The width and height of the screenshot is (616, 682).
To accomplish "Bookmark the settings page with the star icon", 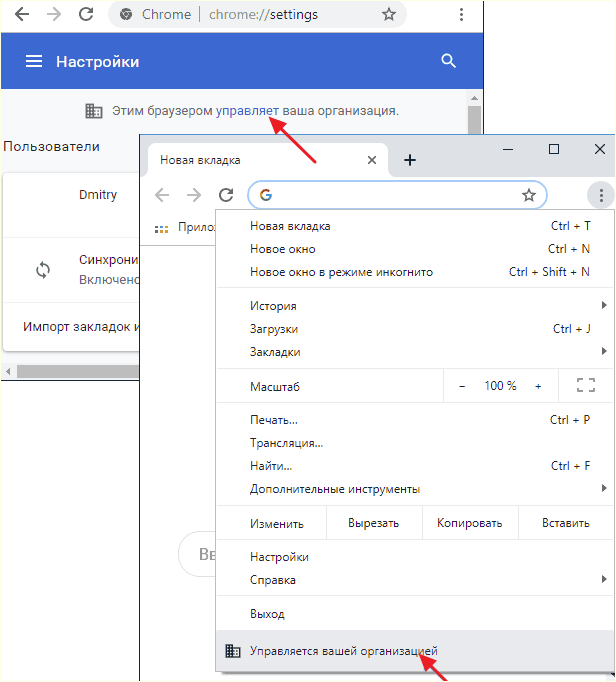I will click(389, 14).
